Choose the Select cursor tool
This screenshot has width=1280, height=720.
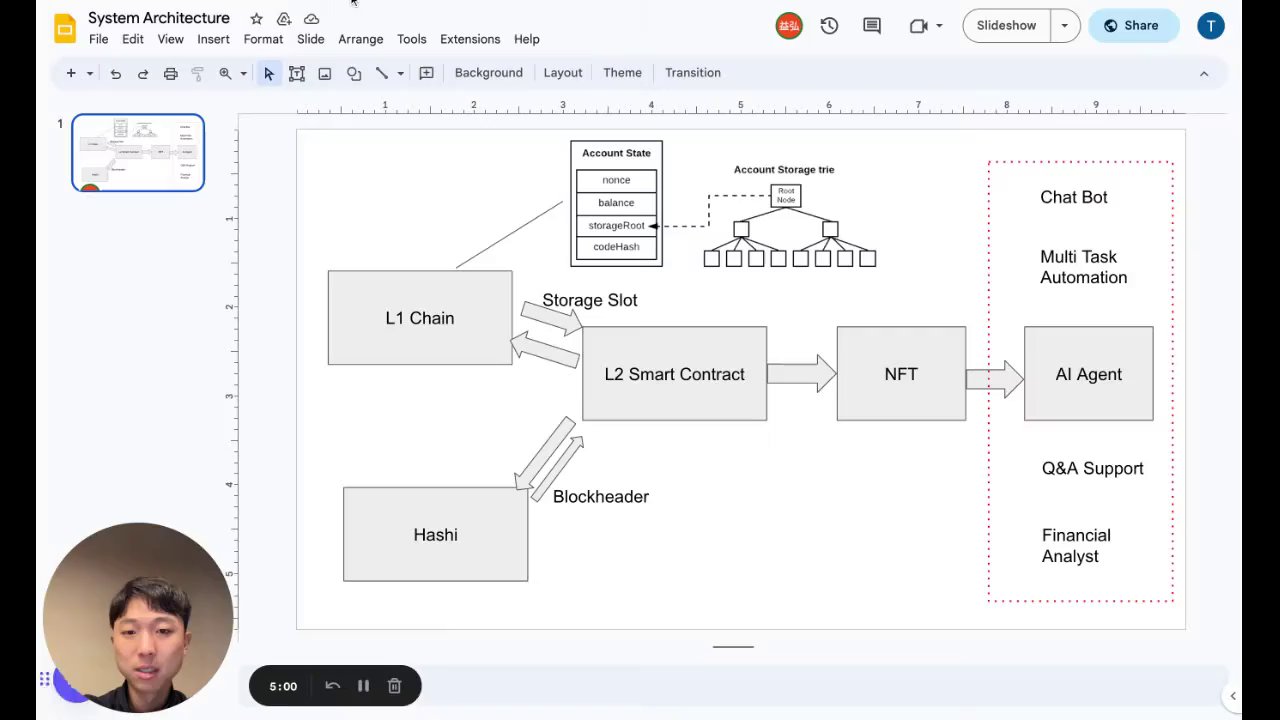pyautogui.click(x=269, y=73)
